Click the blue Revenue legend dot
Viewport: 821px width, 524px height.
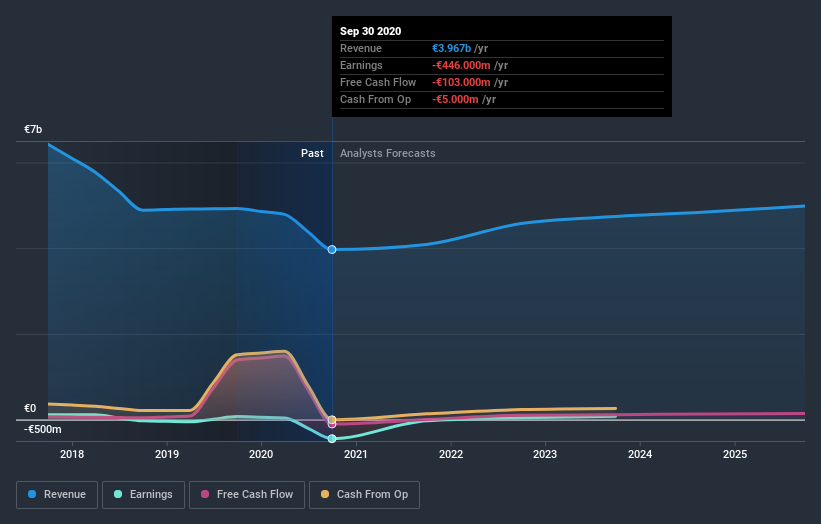tap(32, 494)
